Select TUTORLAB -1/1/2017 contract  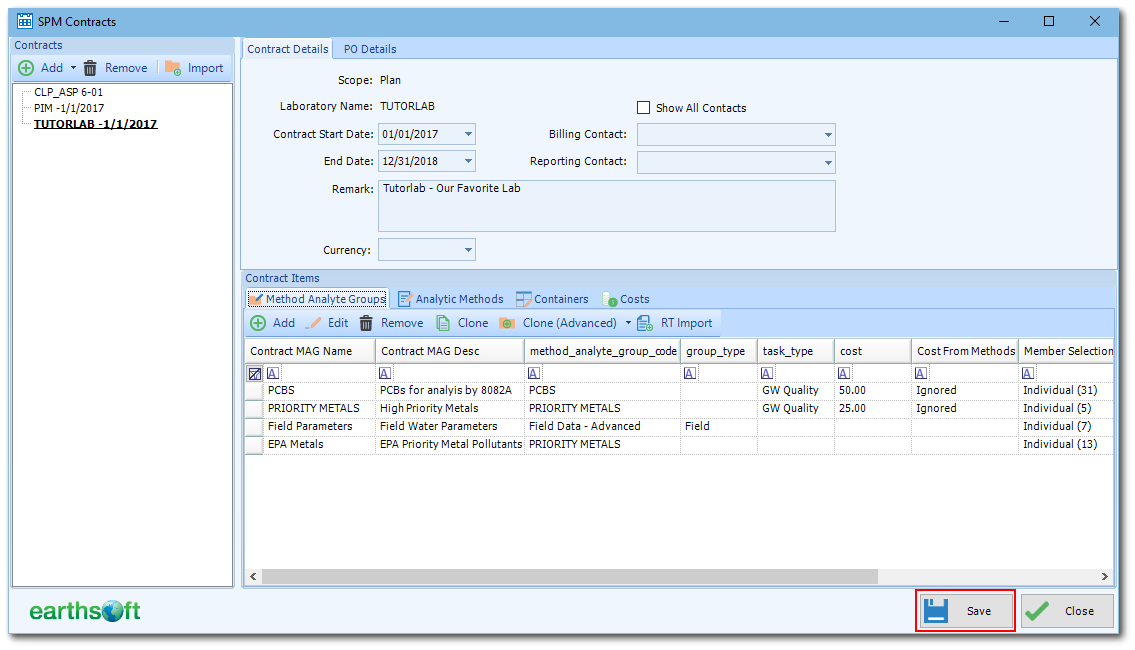click(96, 124)
